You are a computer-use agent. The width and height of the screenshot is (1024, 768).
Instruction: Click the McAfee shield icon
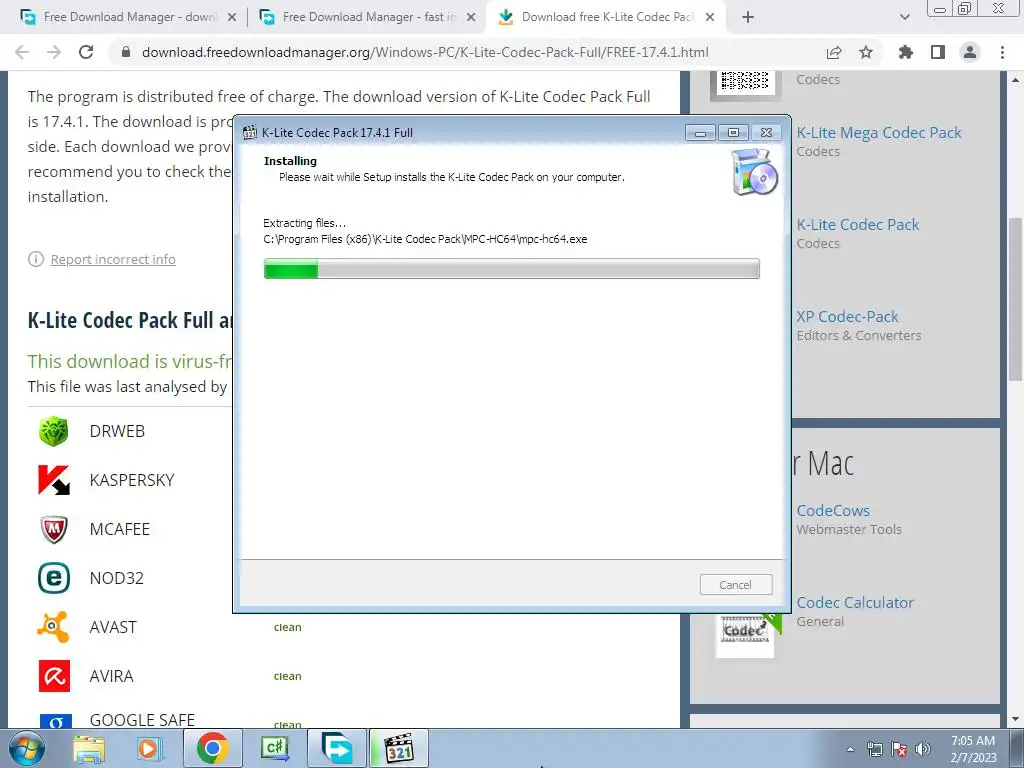tap(54, 529)
